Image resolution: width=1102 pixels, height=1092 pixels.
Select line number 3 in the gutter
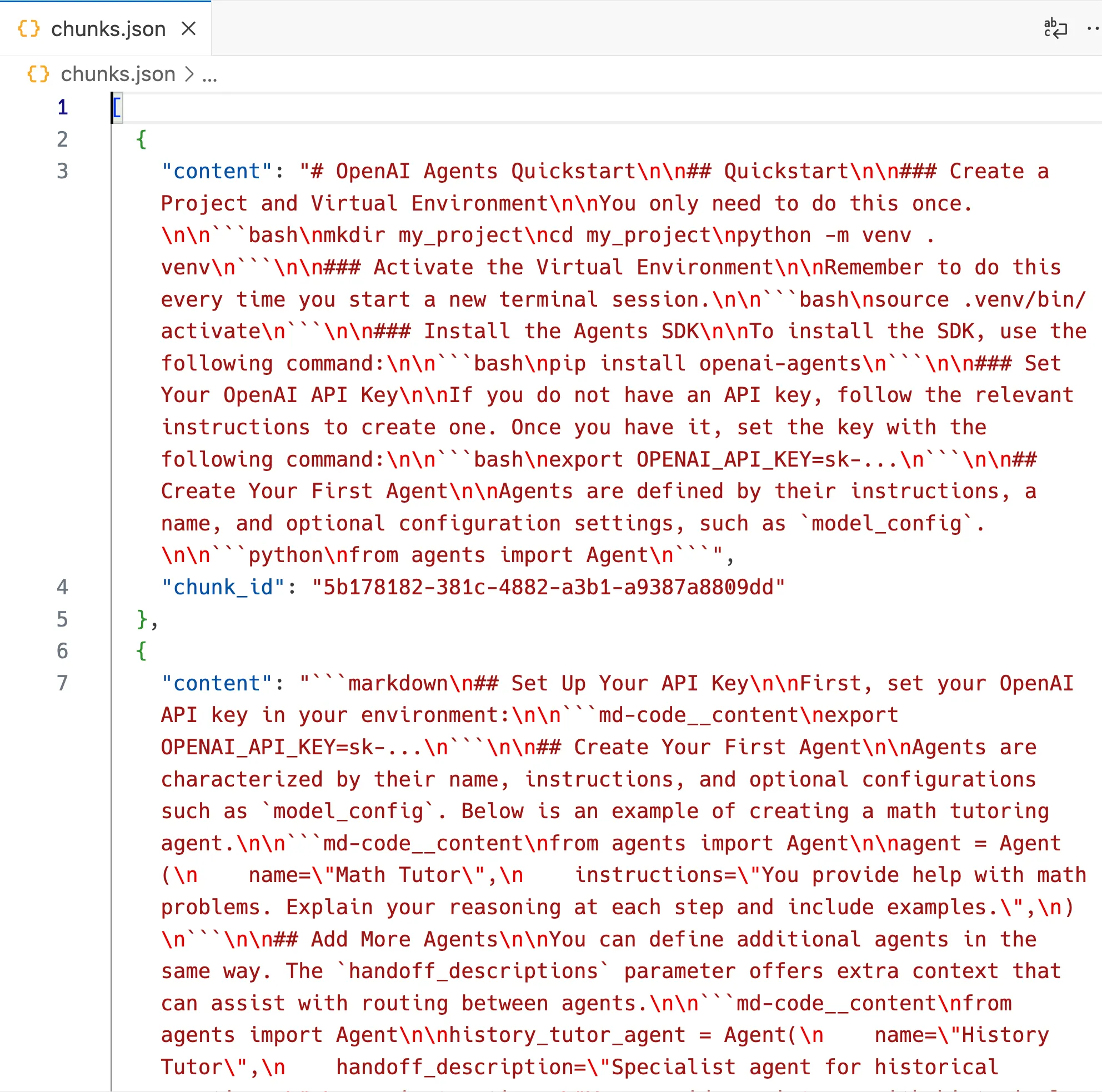[62, 171]
